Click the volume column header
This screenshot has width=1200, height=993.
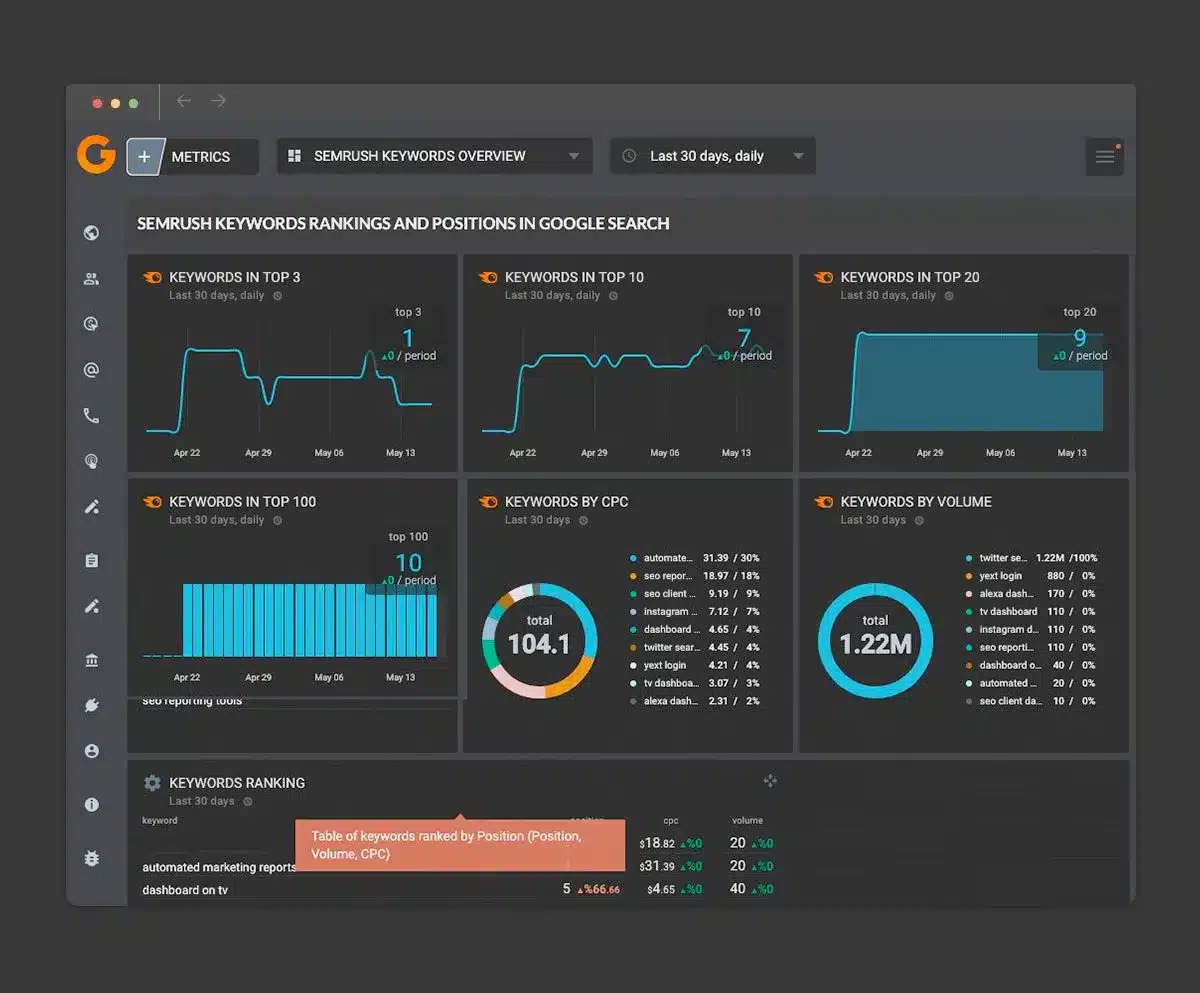[747, 821]
